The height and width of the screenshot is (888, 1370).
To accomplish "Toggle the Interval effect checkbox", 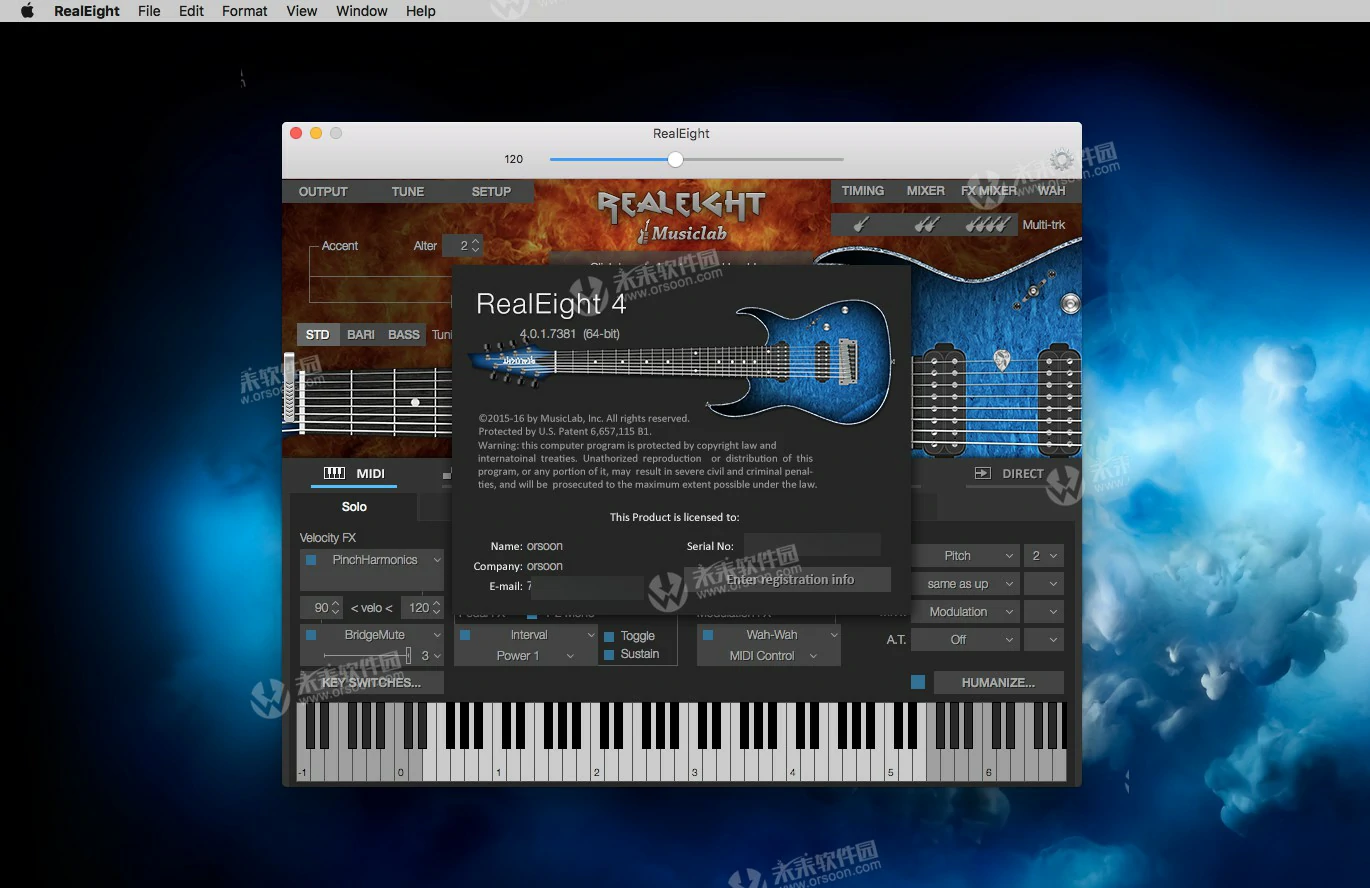I will 465,635.
